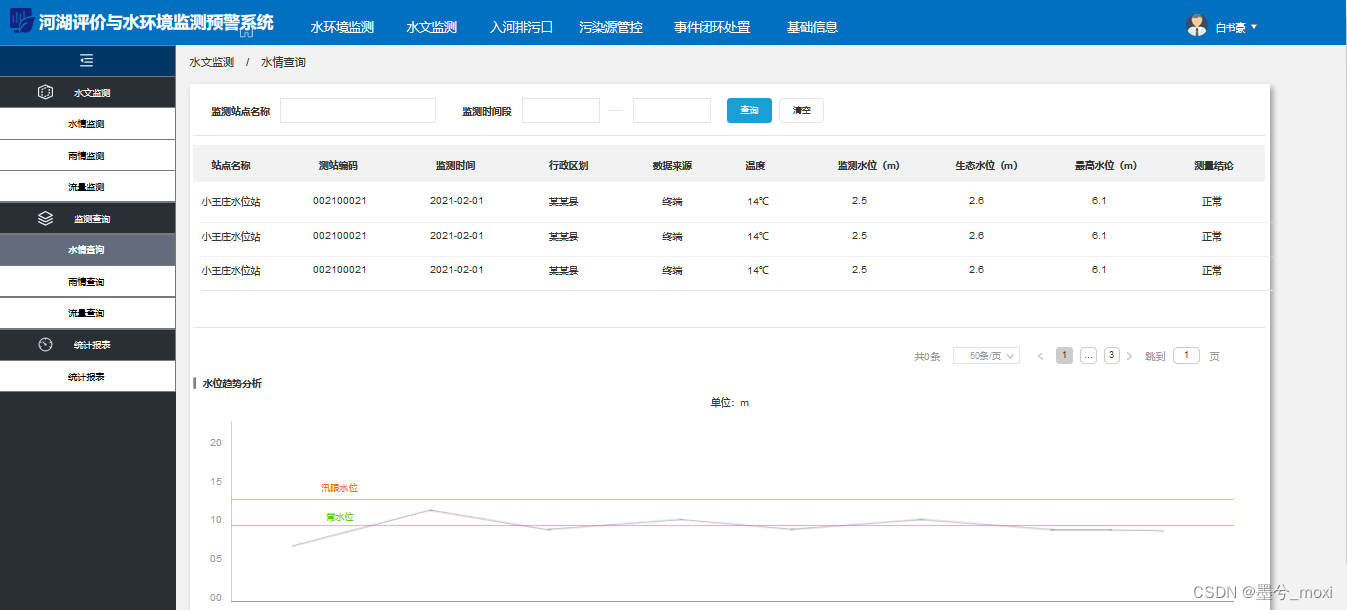Select 雨情查询 in the sidebar
This screenshot has height=610, width=1347.
click(88, 281)
